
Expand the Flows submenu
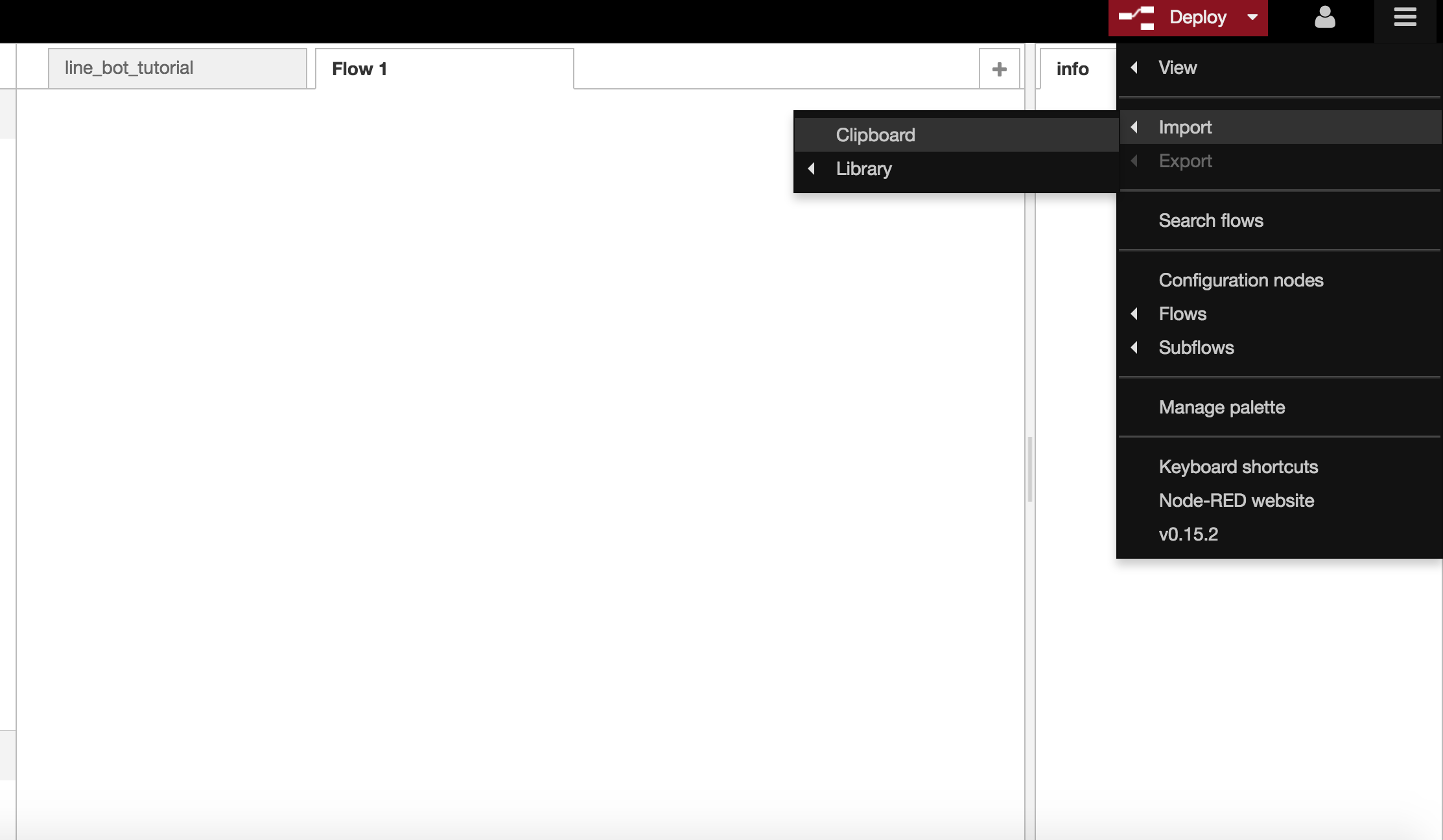coord(1279,314)
